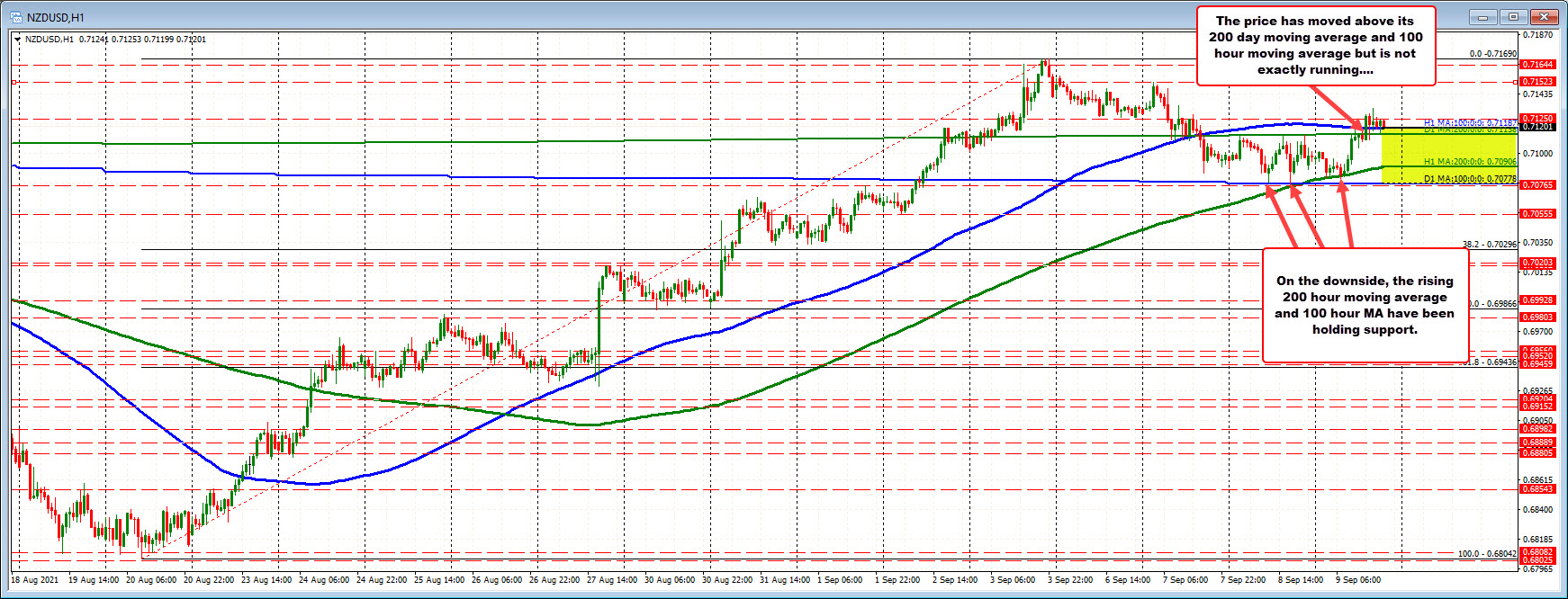Click the 0.71644 red price level label
Image resolution: width=1568 pixels, height=599 pixels.
pyautogui.click(x=1537, y=65)
